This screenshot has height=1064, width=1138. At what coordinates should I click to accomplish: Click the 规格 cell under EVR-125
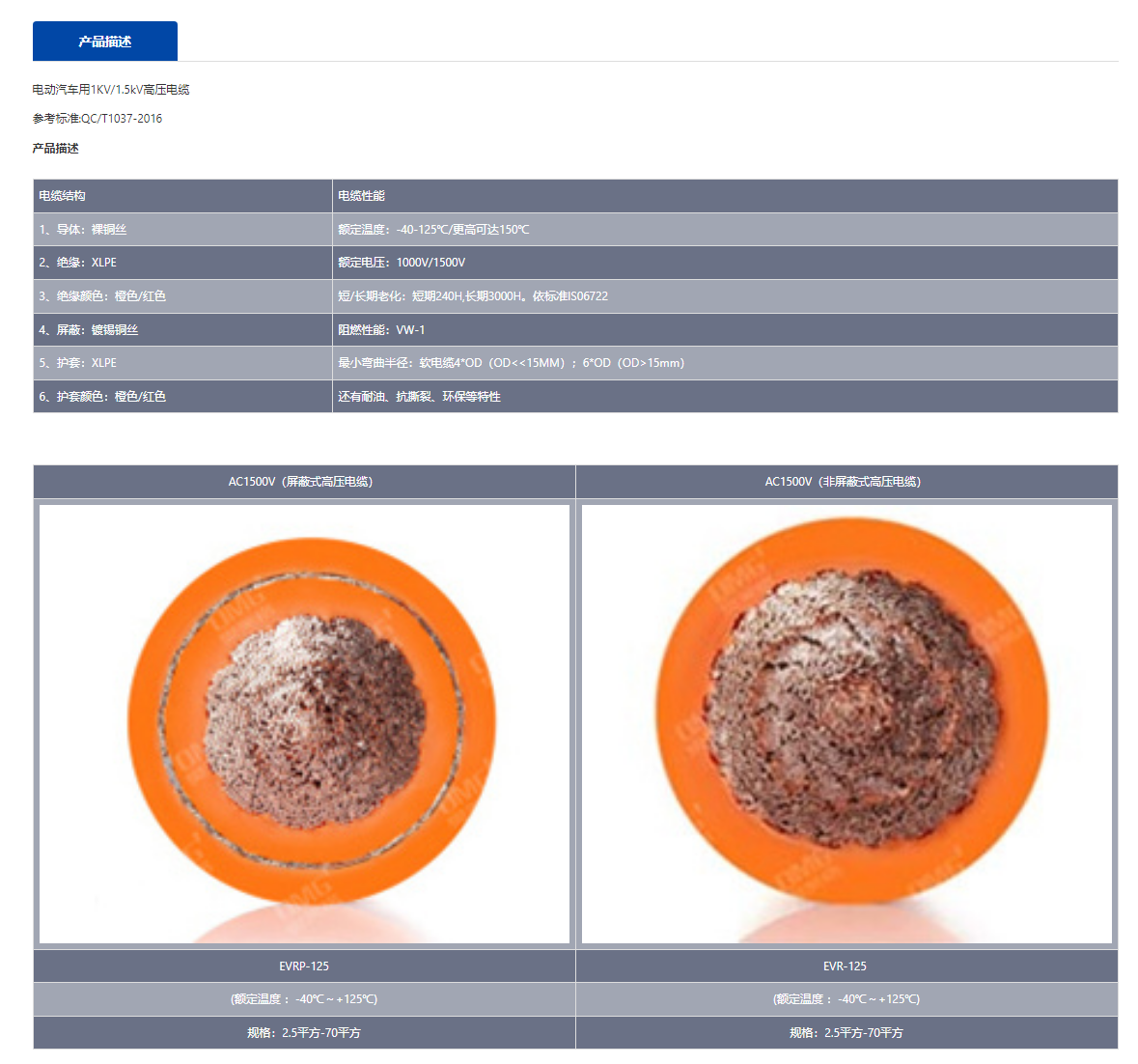click(847, 1033)
